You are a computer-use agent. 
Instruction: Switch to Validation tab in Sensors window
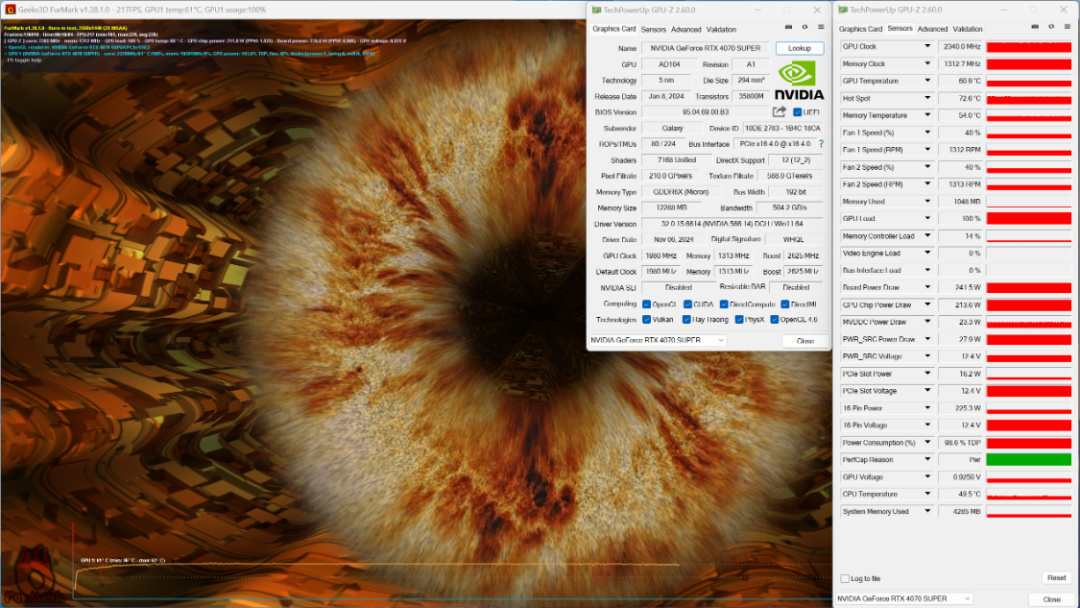coord(968,29)
